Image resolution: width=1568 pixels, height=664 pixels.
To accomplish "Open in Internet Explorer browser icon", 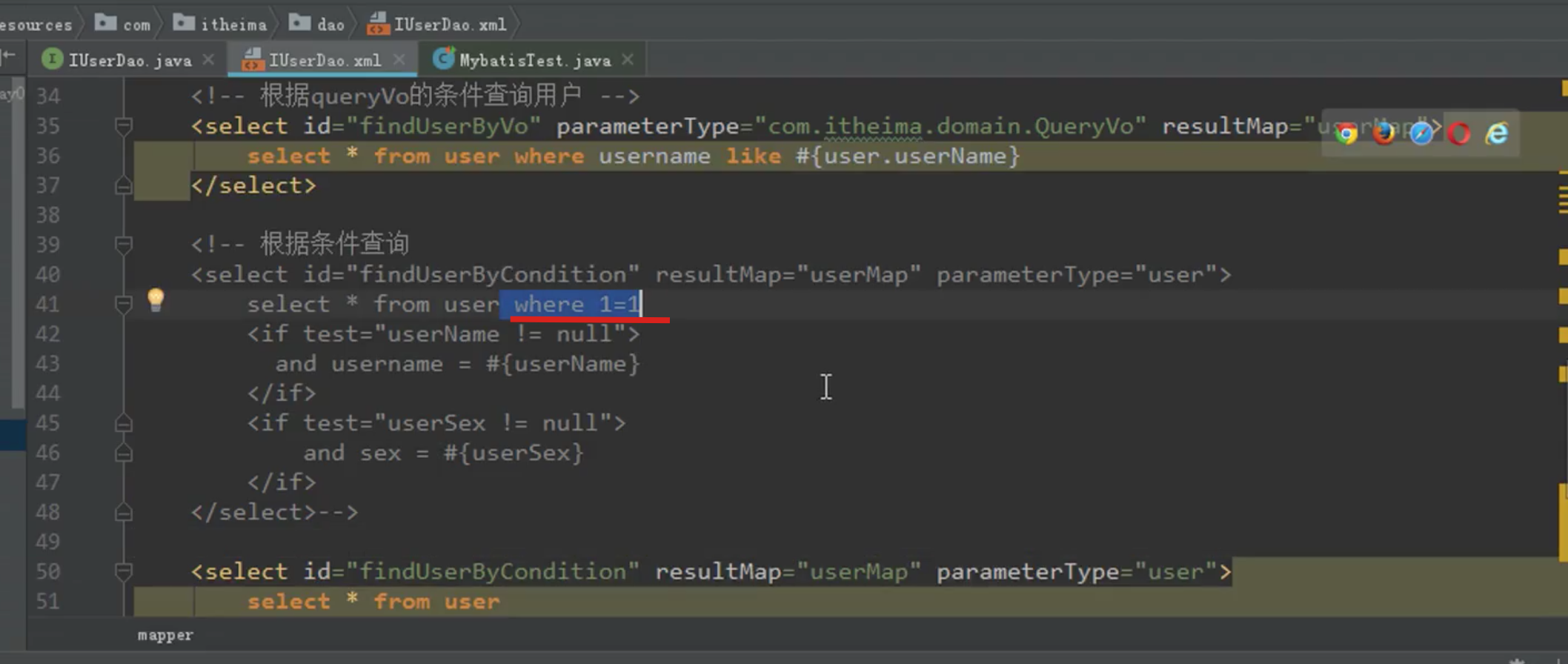I will coord(1497,133).
